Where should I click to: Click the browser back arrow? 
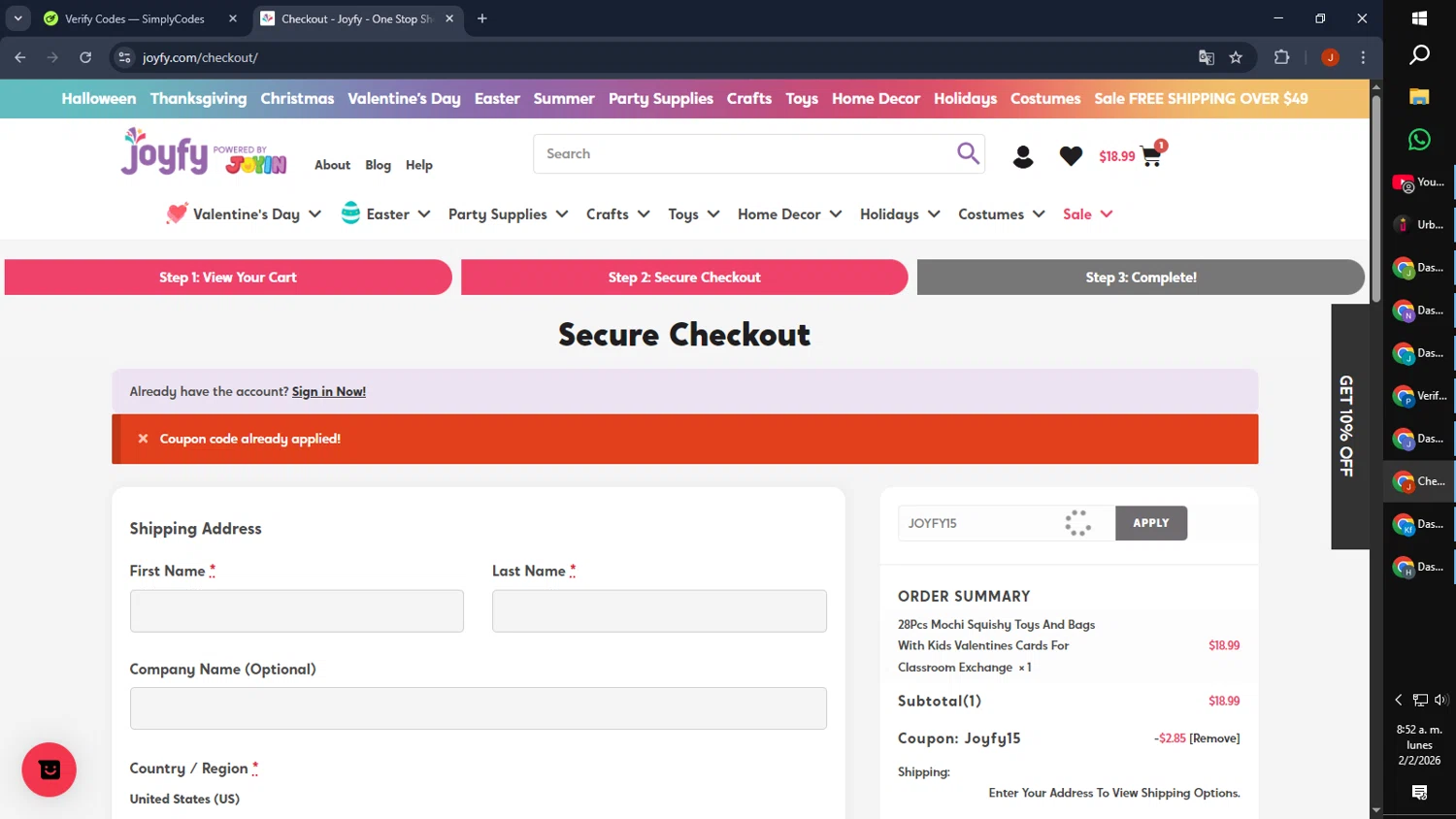click(20, 57)
